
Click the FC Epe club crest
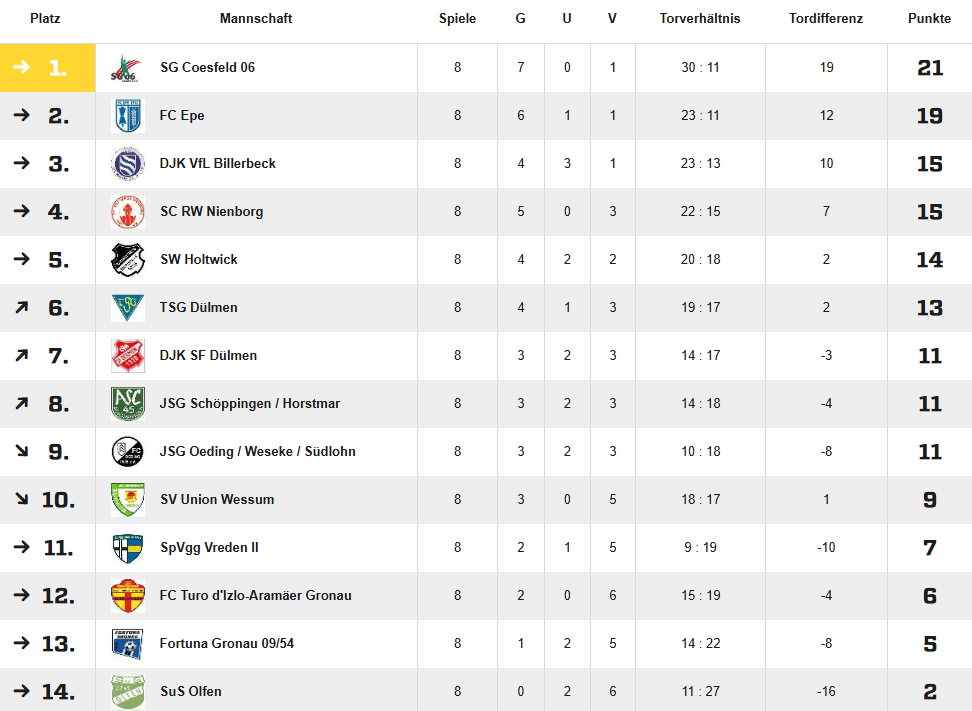[x=128, y=116]
